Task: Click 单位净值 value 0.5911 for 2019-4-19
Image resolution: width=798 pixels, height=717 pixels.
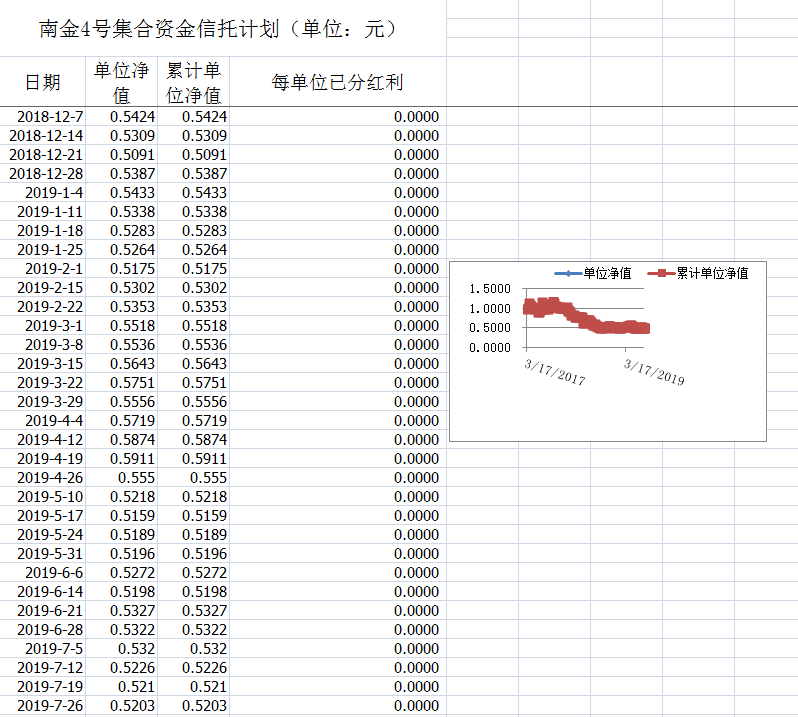Action: (122, 458)
